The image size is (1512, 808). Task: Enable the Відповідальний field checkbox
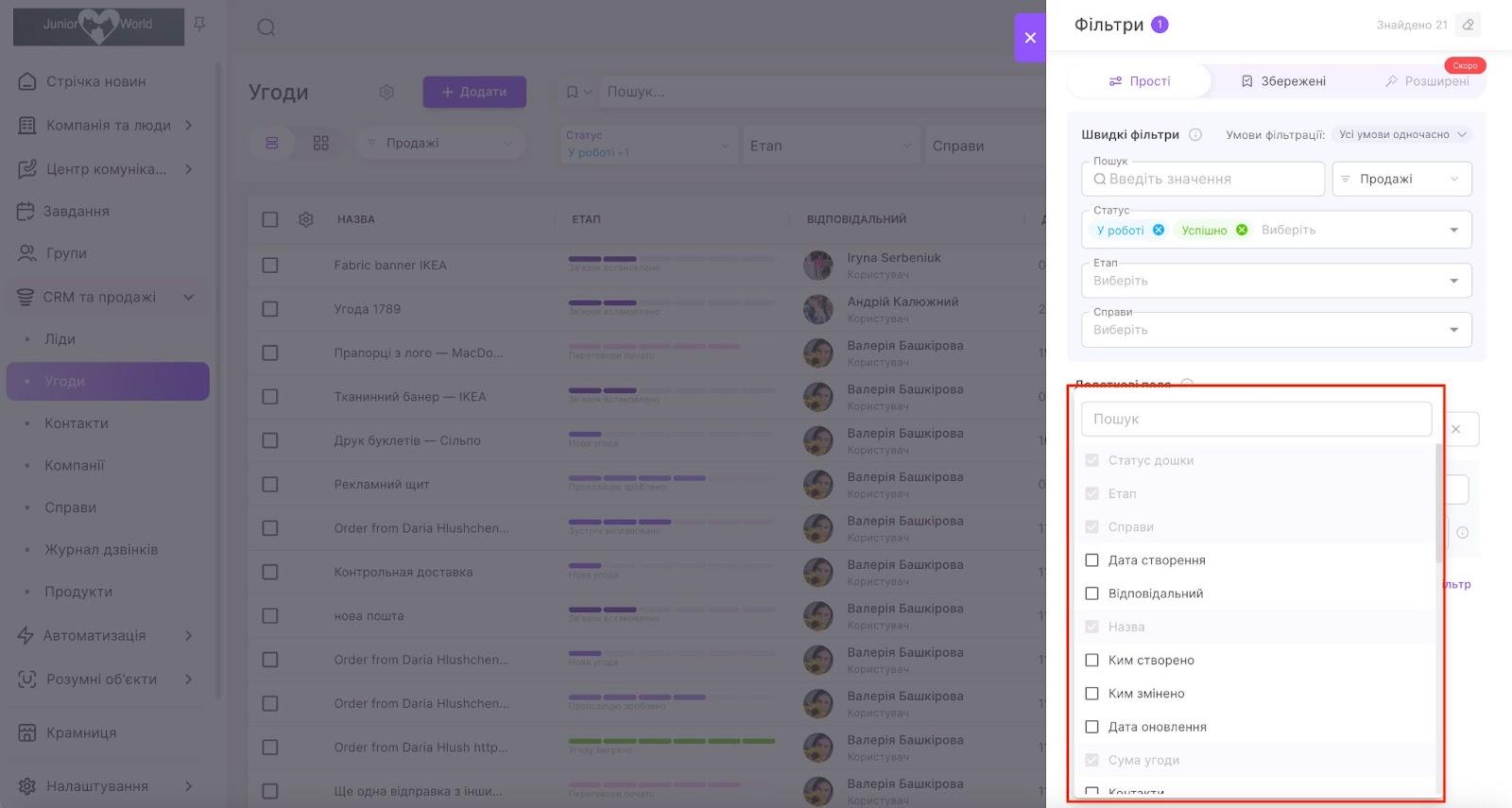pos(1092,593)
